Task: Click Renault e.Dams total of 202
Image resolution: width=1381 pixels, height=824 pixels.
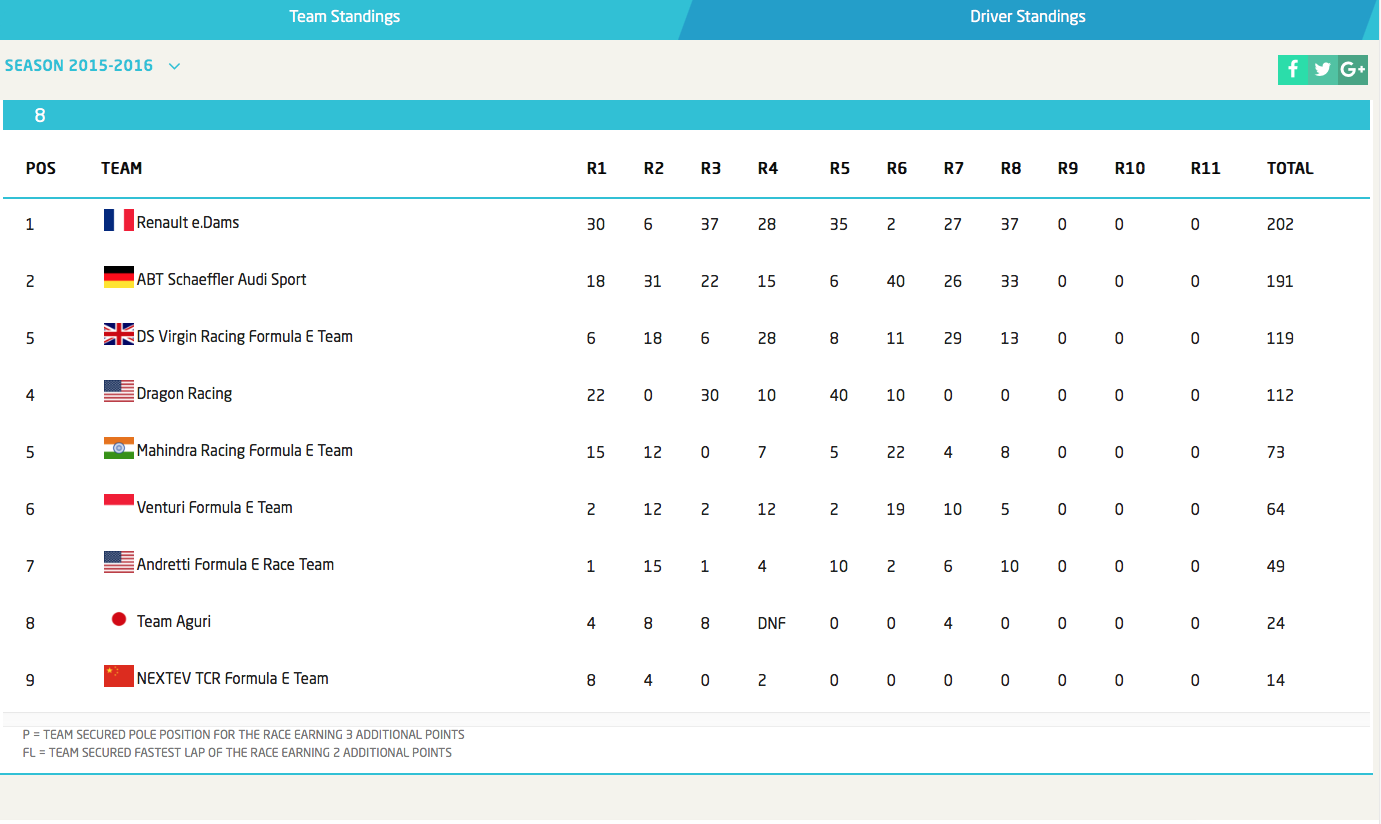Action: pyautogui.click(x=1280, y=224)
